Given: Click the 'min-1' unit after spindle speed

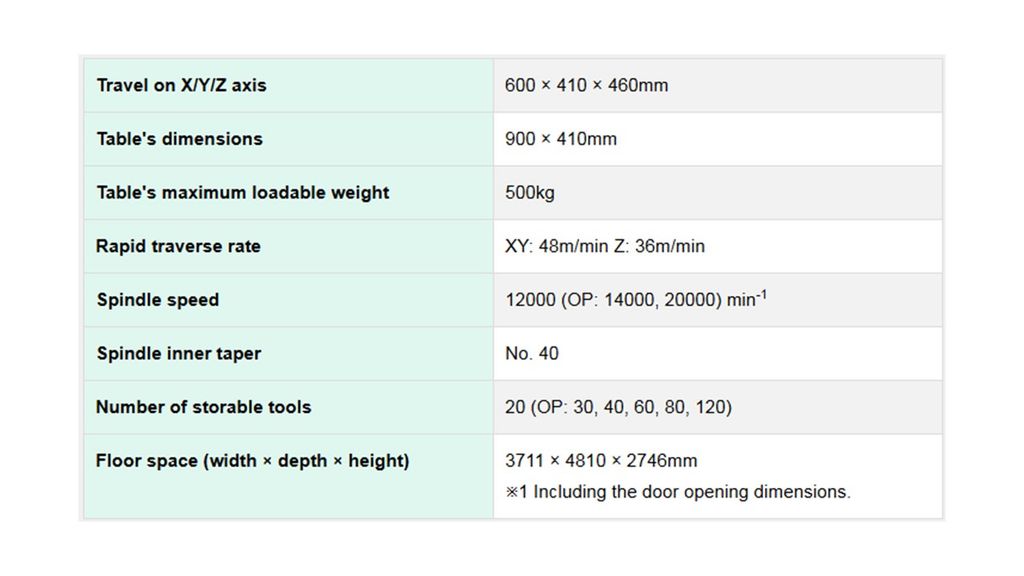Looking at the screenshot, I should coord(747,299).
